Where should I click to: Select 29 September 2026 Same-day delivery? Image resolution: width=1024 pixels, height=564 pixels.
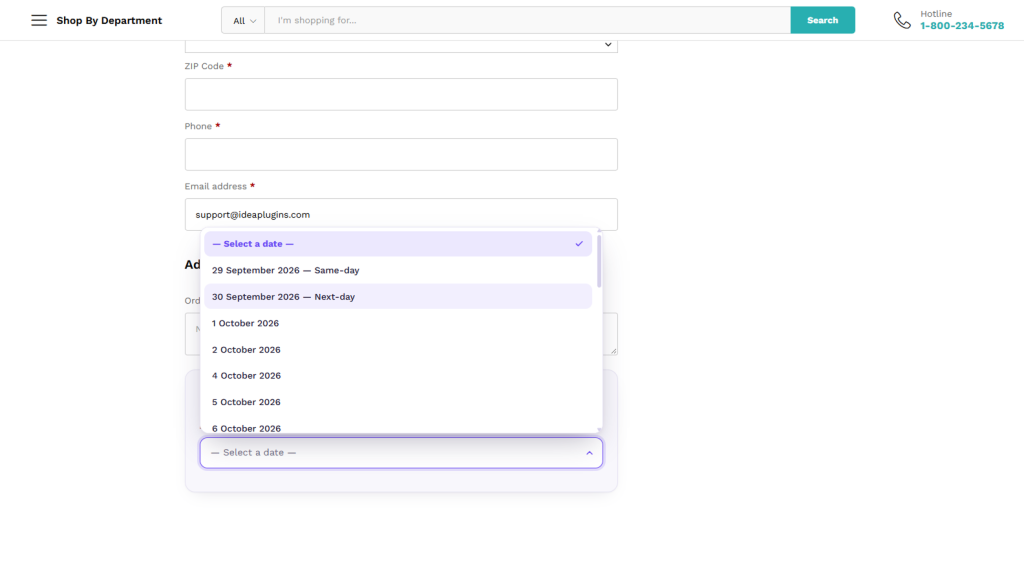point(398,270)
